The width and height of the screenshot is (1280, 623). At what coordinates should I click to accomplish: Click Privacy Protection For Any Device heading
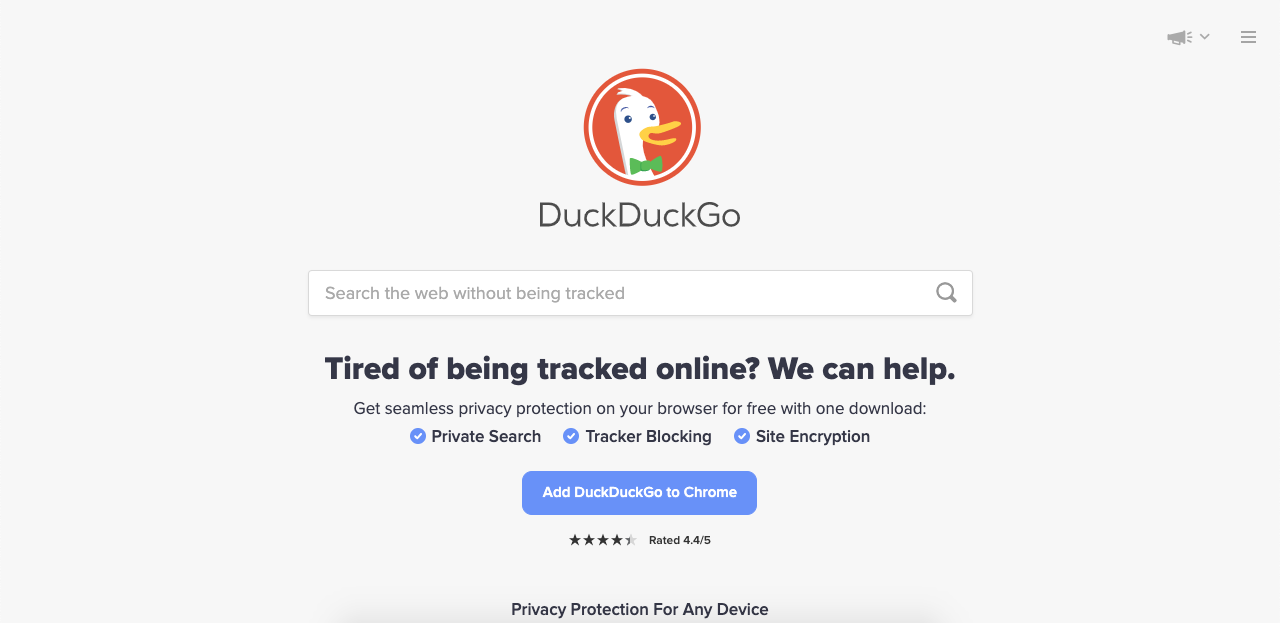(x=640, y=609)
